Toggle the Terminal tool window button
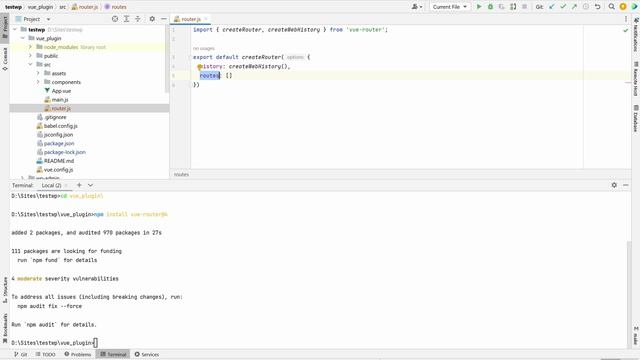 tap(113, 354)
